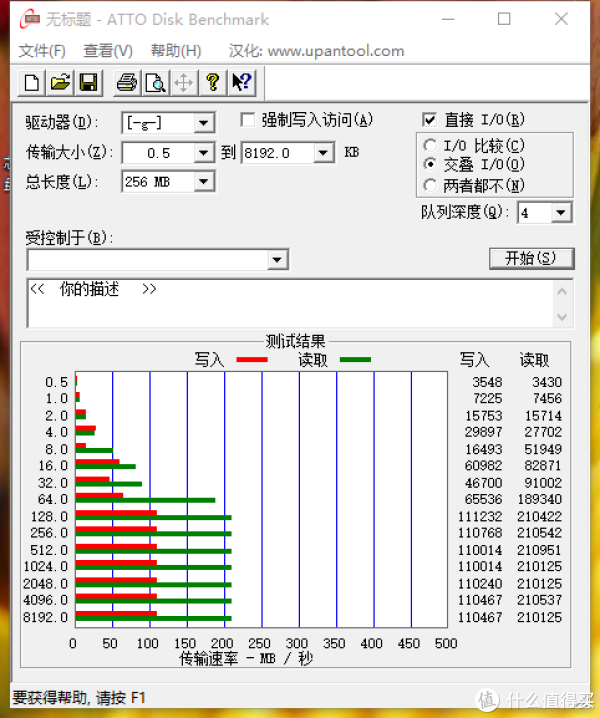Click the 2.0 row write value 15753
600x718 pixels.
(484, 416)
